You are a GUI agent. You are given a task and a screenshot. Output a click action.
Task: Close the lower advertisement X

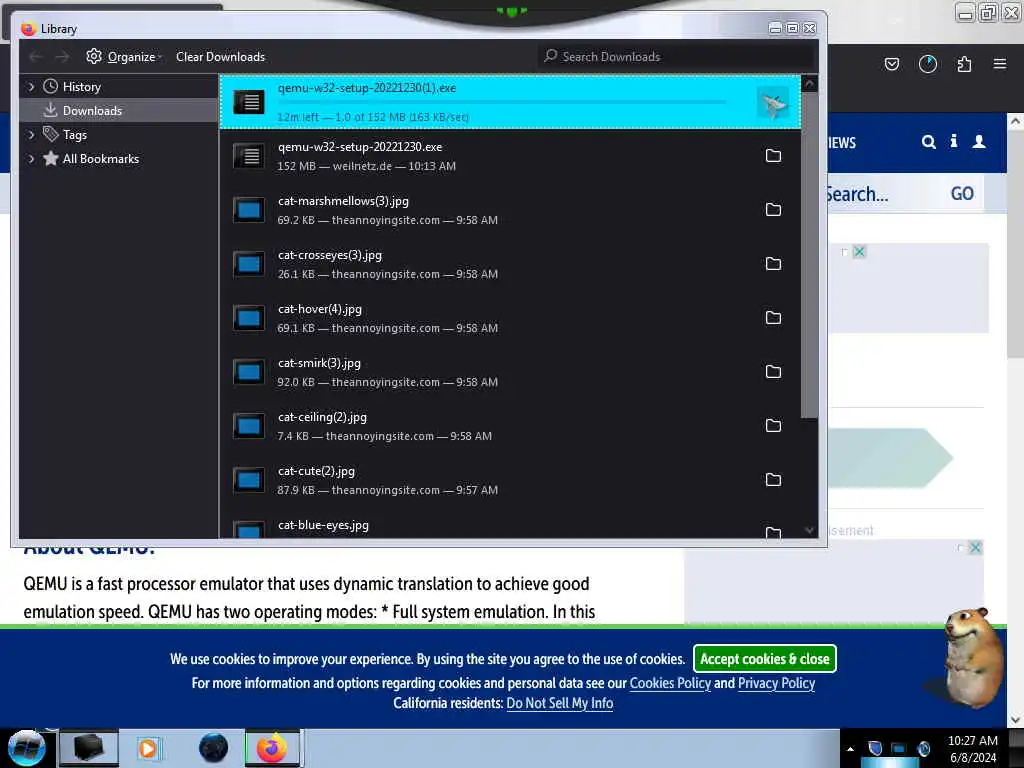click(x=974, y=548)
